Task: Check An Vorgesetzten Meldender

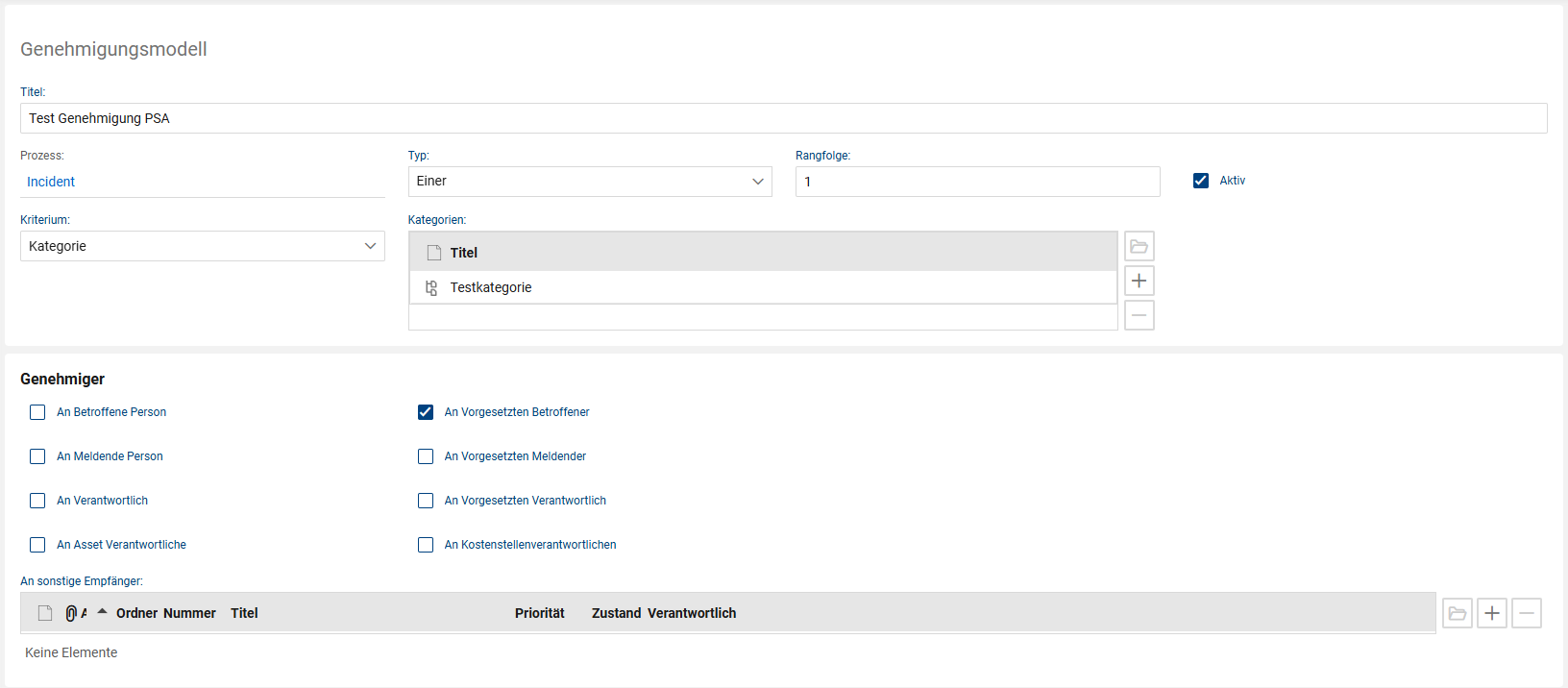Action: 426,456
